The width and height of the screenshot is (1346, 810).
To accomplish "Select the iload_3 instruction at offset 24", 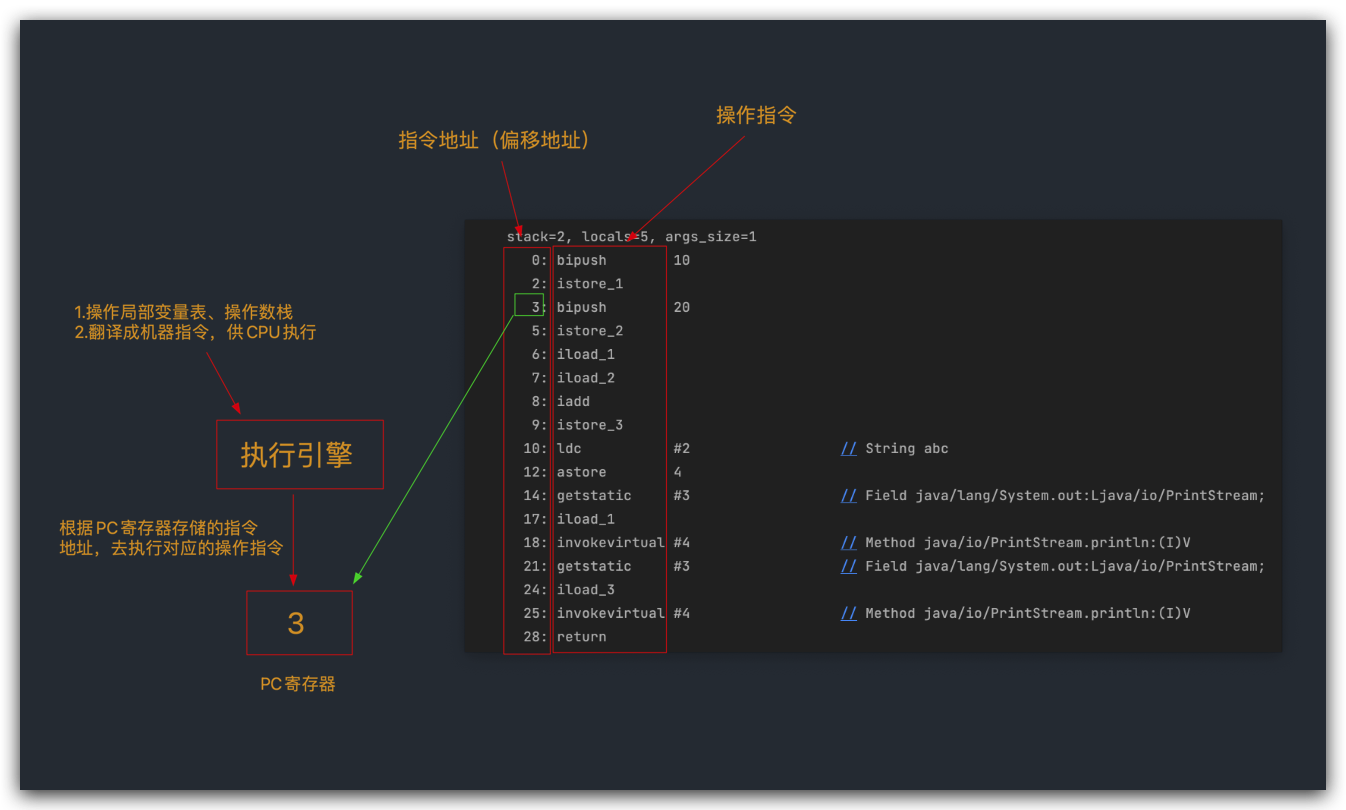I will 585,590.
